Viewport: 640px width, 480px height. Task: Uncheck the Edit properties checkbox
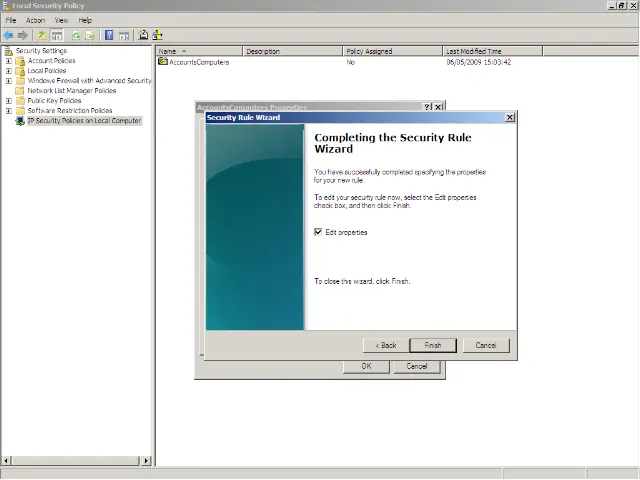point(319,232)
